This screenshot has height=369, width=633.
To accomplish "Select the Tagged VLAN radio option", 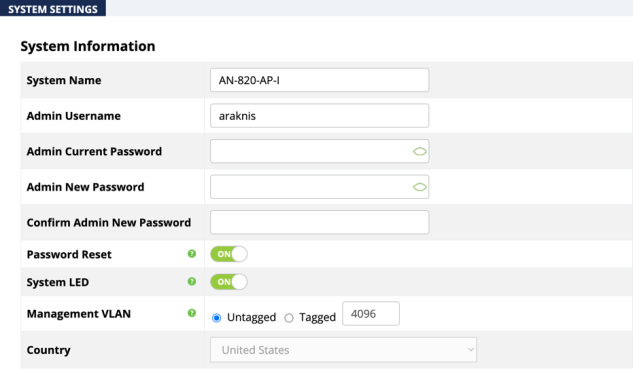I will [x=289, y=318].
